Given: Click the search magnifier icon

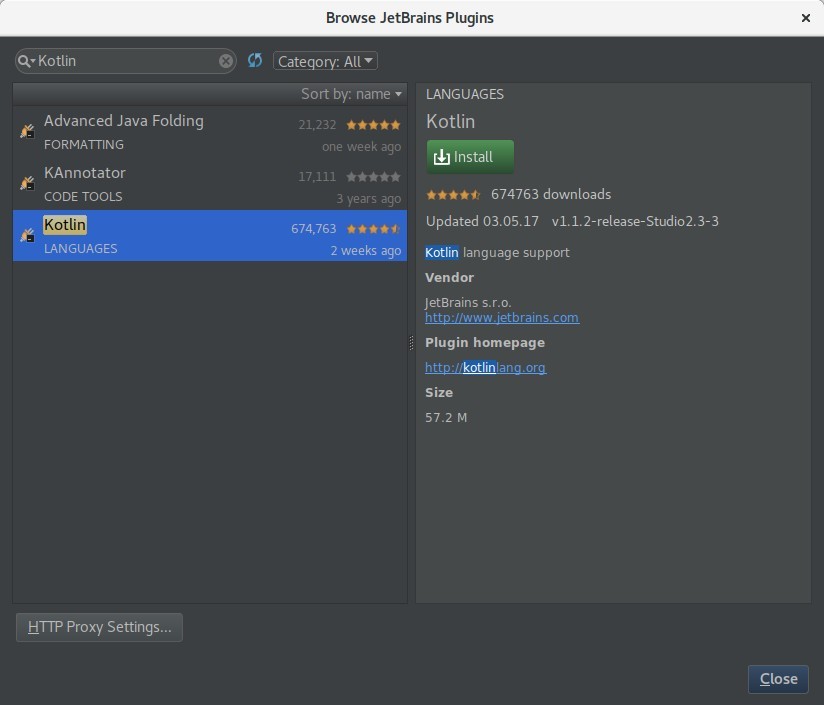Looking at the screenshot, I should click(x=26, y=61).
